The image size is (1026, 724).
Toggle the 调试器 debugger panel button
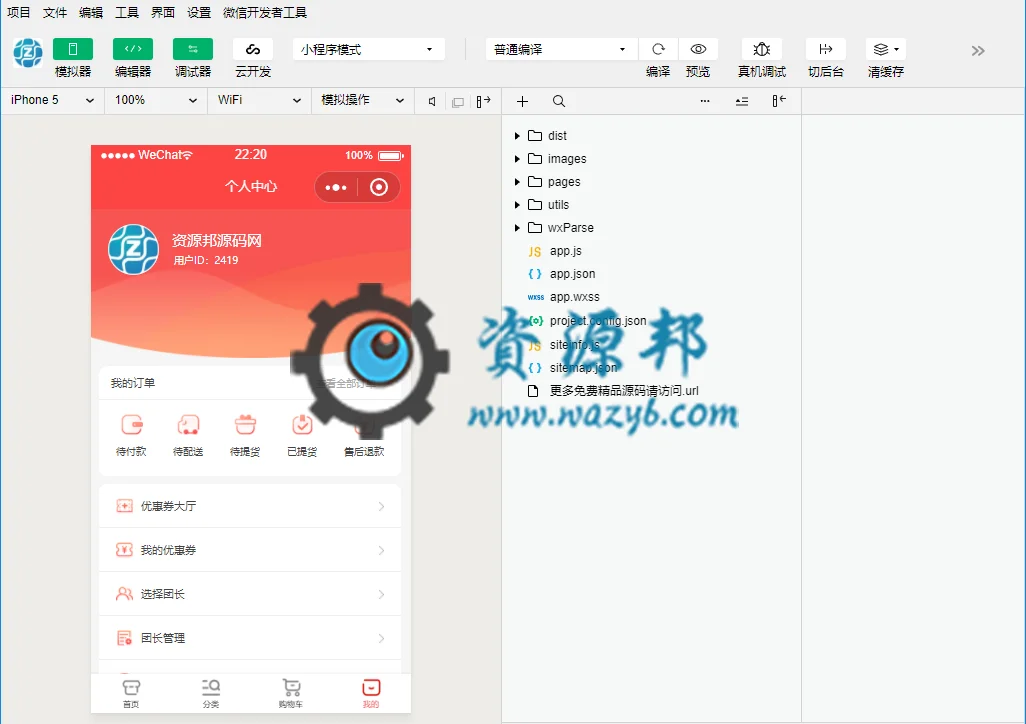tap(193, 49)
